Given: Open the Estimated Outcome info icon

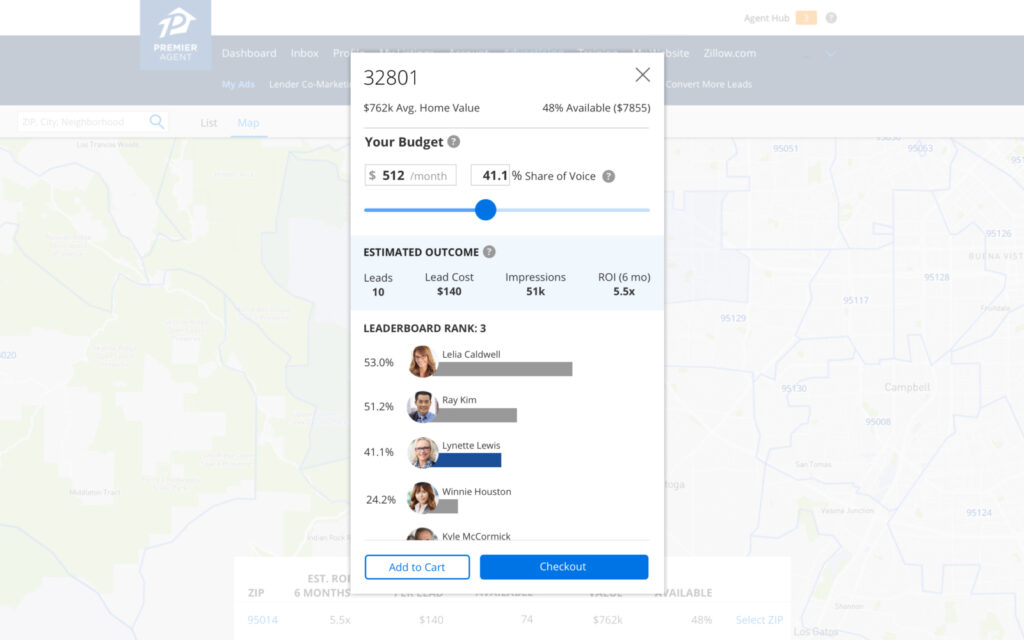Looking at the screenshot, I should pyautogui.click(x=487, y=251).
